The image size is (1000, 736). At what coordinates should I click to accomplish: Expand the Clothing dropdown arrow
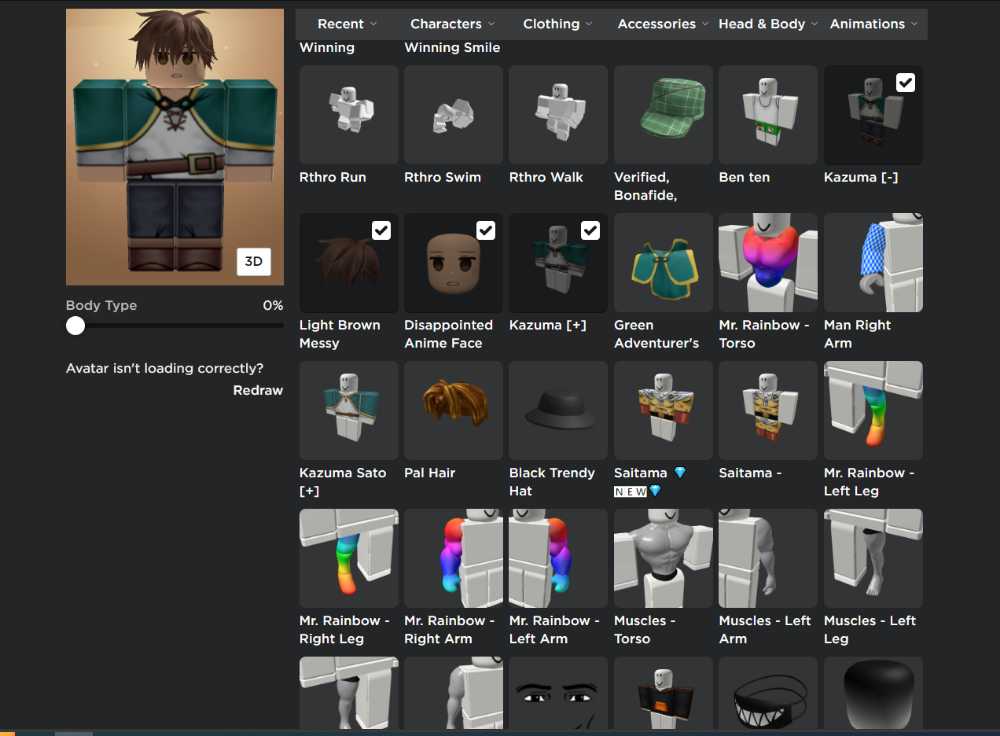tap(589, 24)
